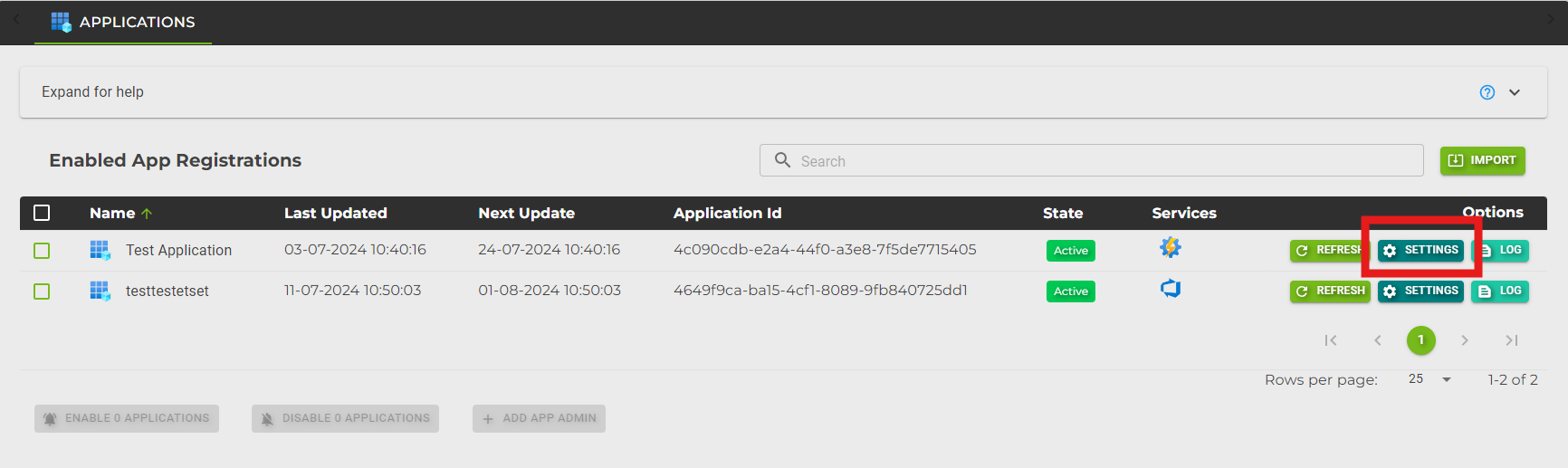Sort by the Application Id column
The height and width of the screenshot is (468, 1568).
click(727, 213)
